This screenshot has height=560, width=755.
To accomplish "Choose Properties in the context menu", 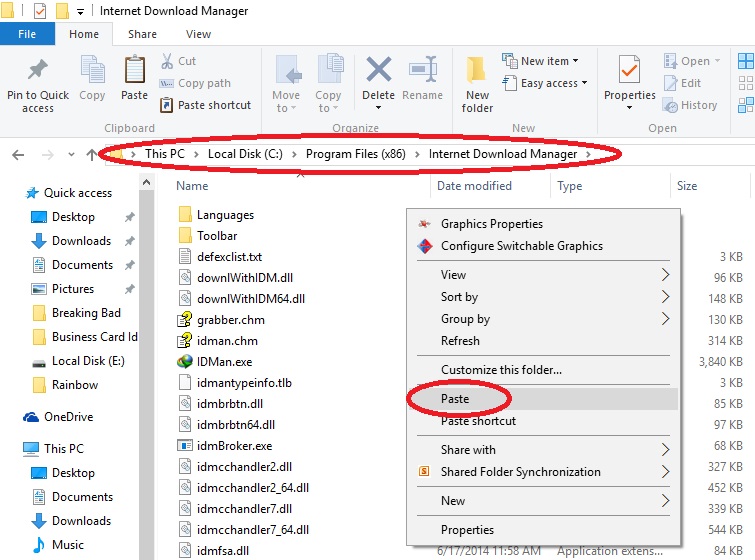I will click(543, 530).
